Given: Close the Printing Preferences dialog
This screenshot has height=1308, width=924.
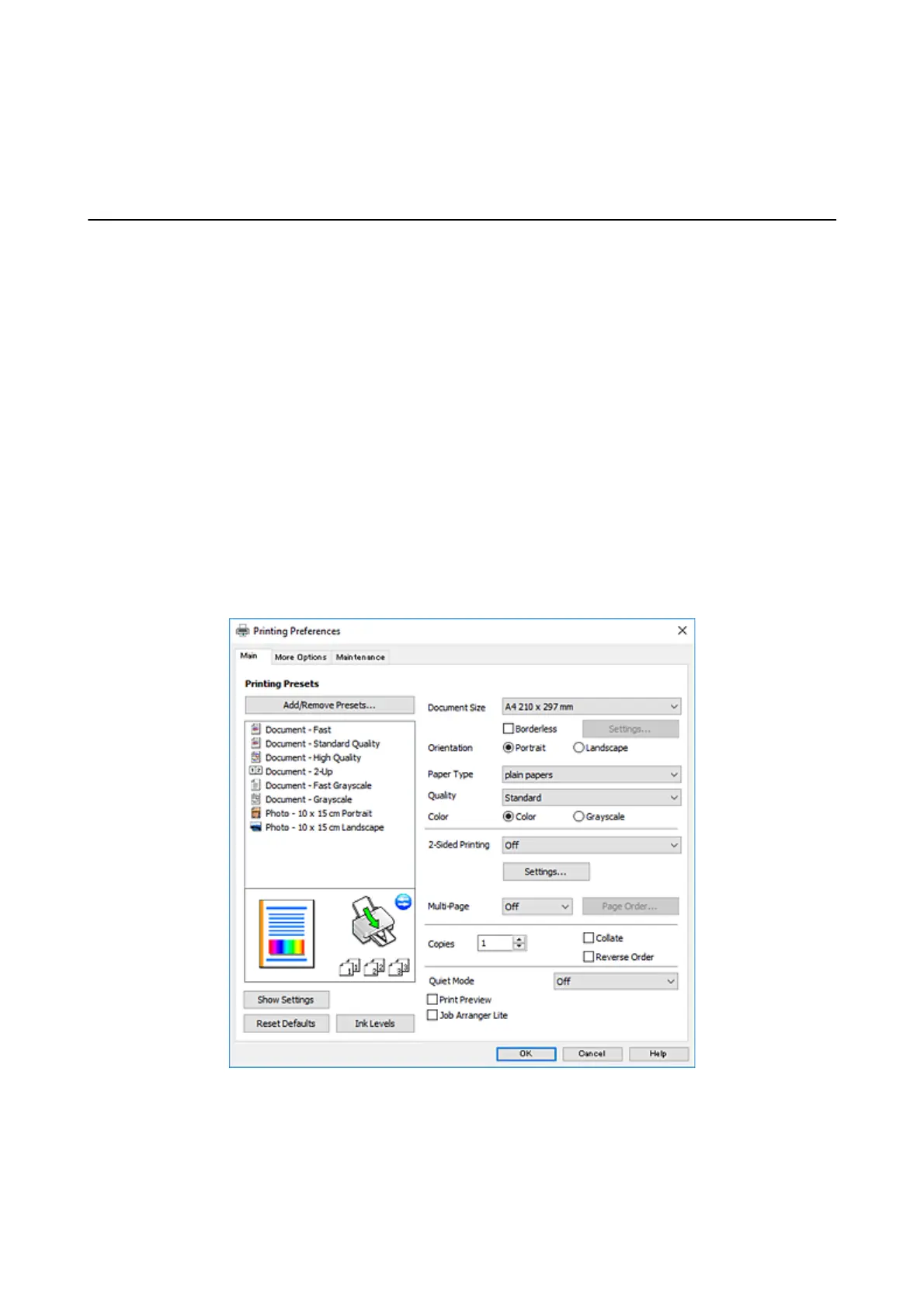Looking at the screenshot, I should tap(682, 631).
